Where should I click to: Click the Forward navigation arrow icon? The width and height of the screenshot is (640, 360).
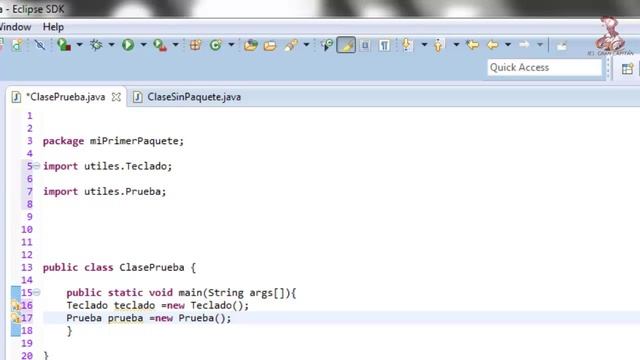524,44
